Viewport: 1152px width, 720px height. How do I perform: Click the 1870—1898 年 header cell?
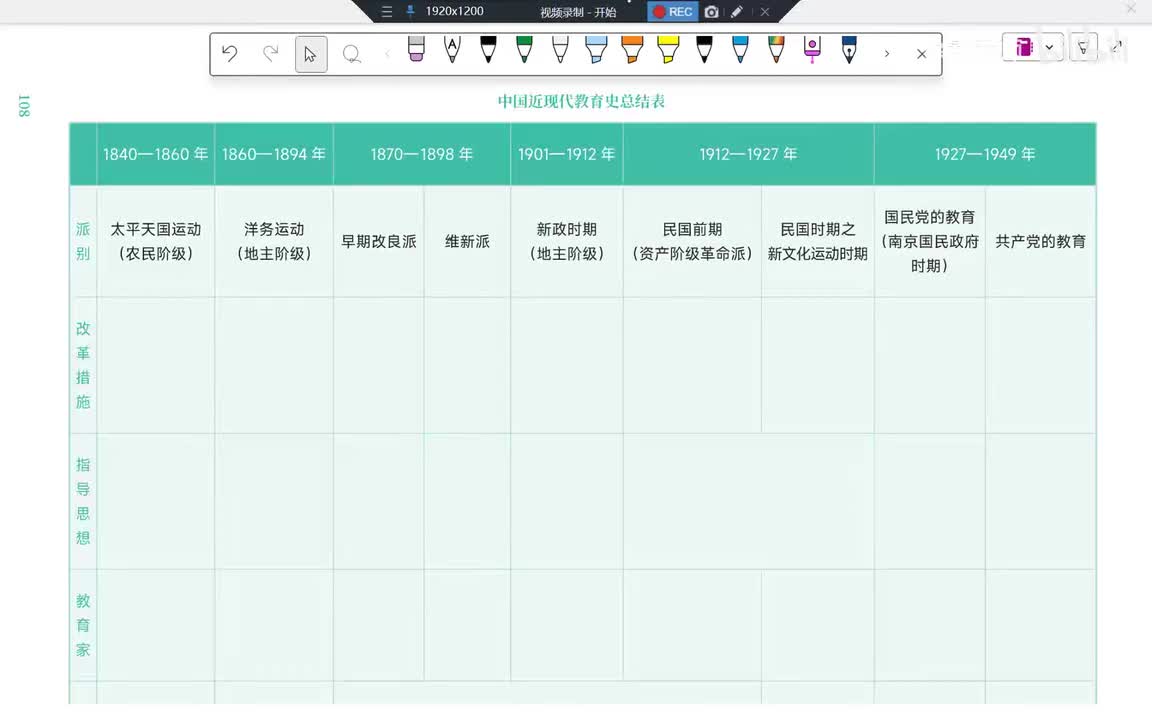[422, 154]
